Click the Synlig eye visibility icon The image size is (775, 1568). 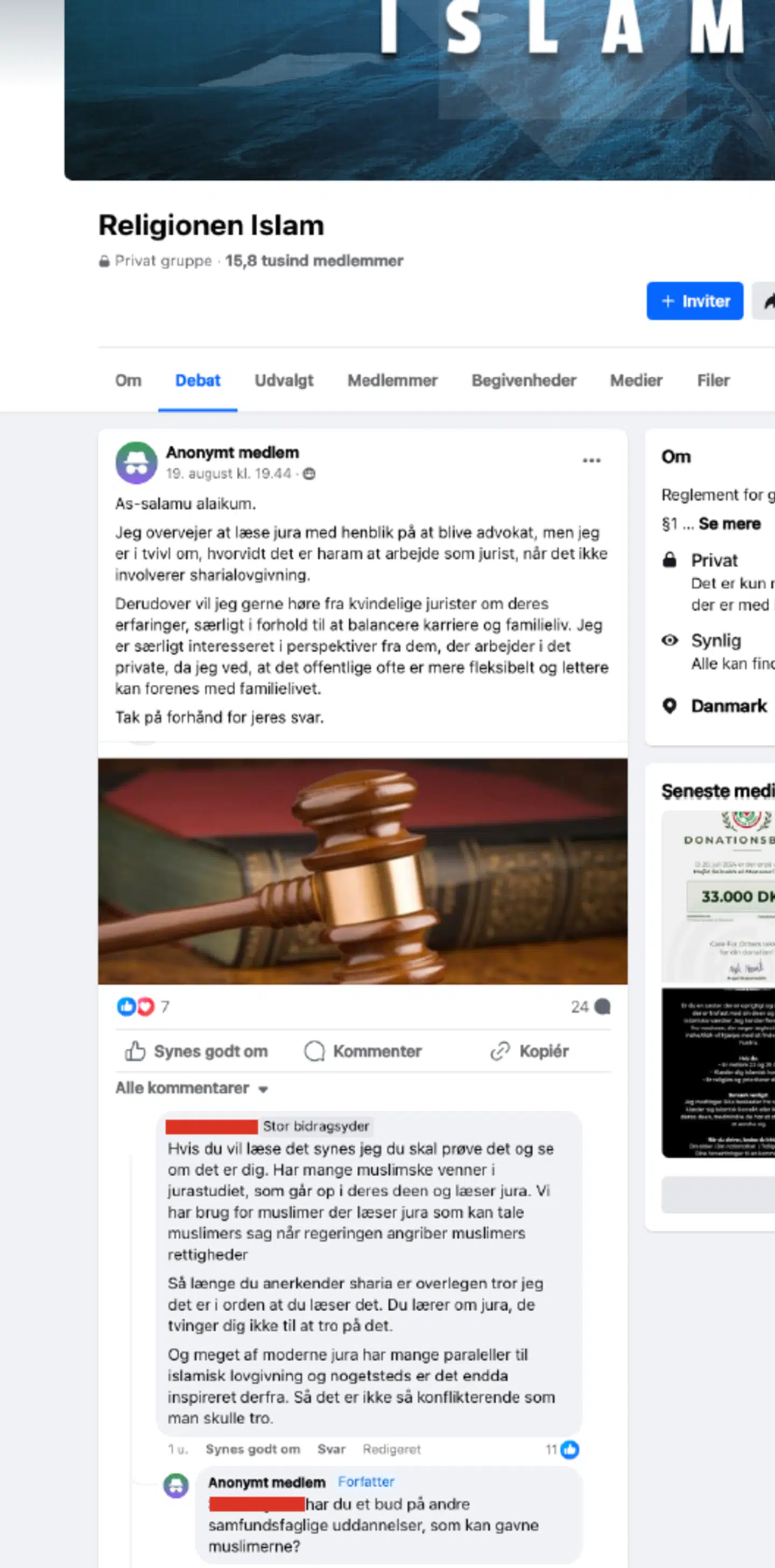coord(670,639)
